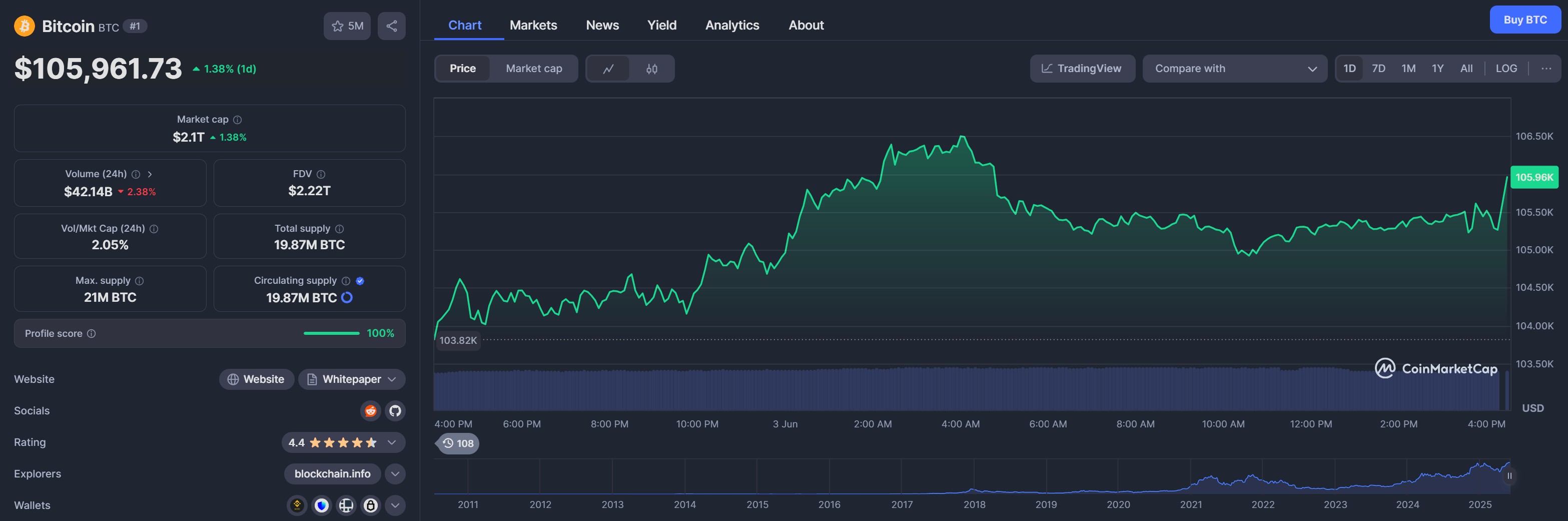The image size is (1568, 521).
Task: Expand more Explorers chevron
Action: [x=395, y=474]
